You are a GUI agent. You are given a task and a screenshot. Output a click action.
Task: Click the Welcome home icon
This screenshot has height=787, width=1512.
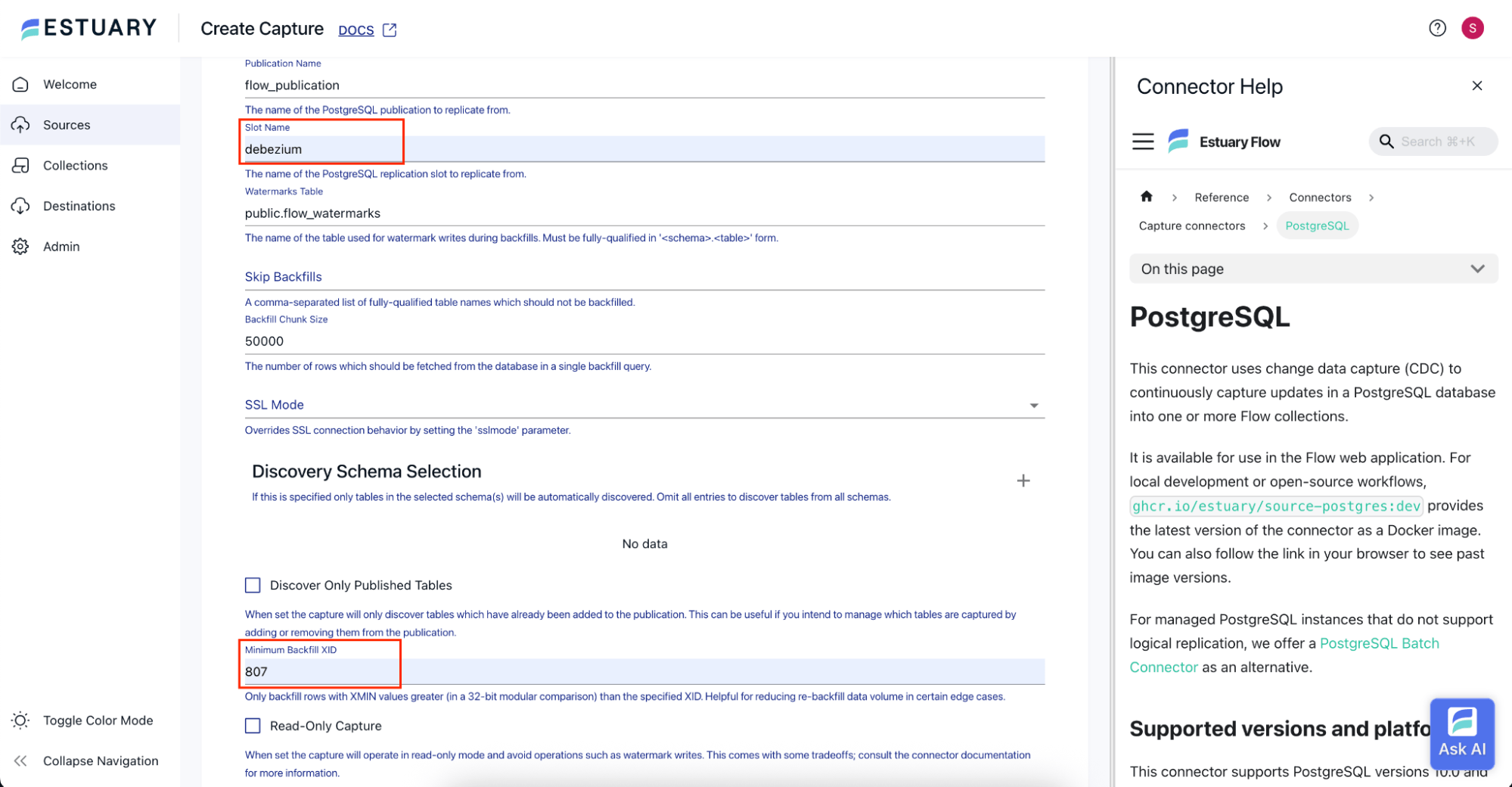tap(20, 84)
